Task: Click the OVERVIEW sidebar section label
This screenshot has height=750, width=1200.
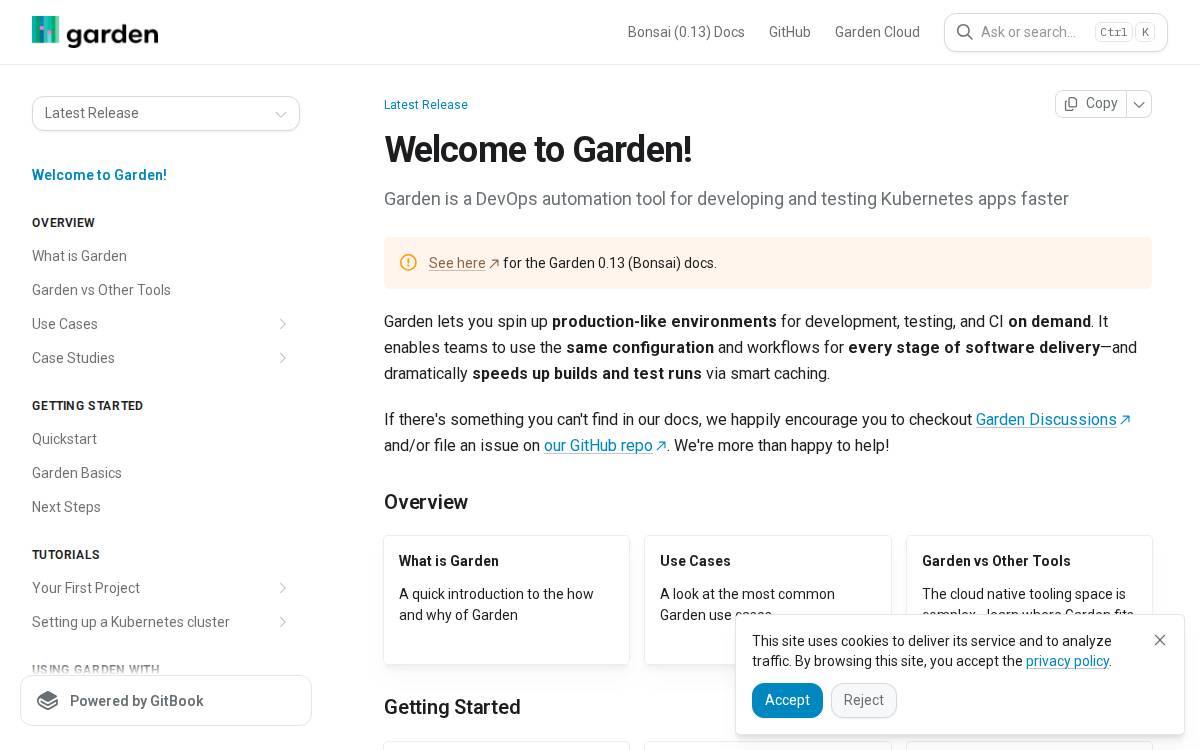Action: [63, 223]
